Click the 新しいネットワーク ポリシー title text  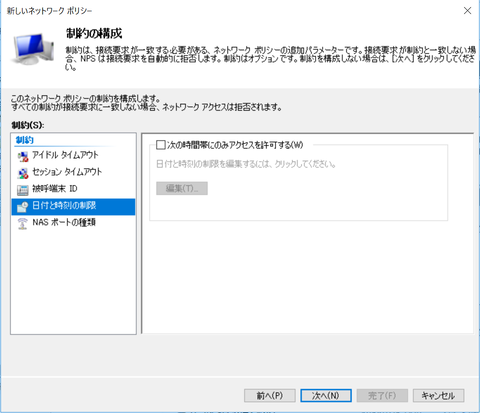(49, 11)
